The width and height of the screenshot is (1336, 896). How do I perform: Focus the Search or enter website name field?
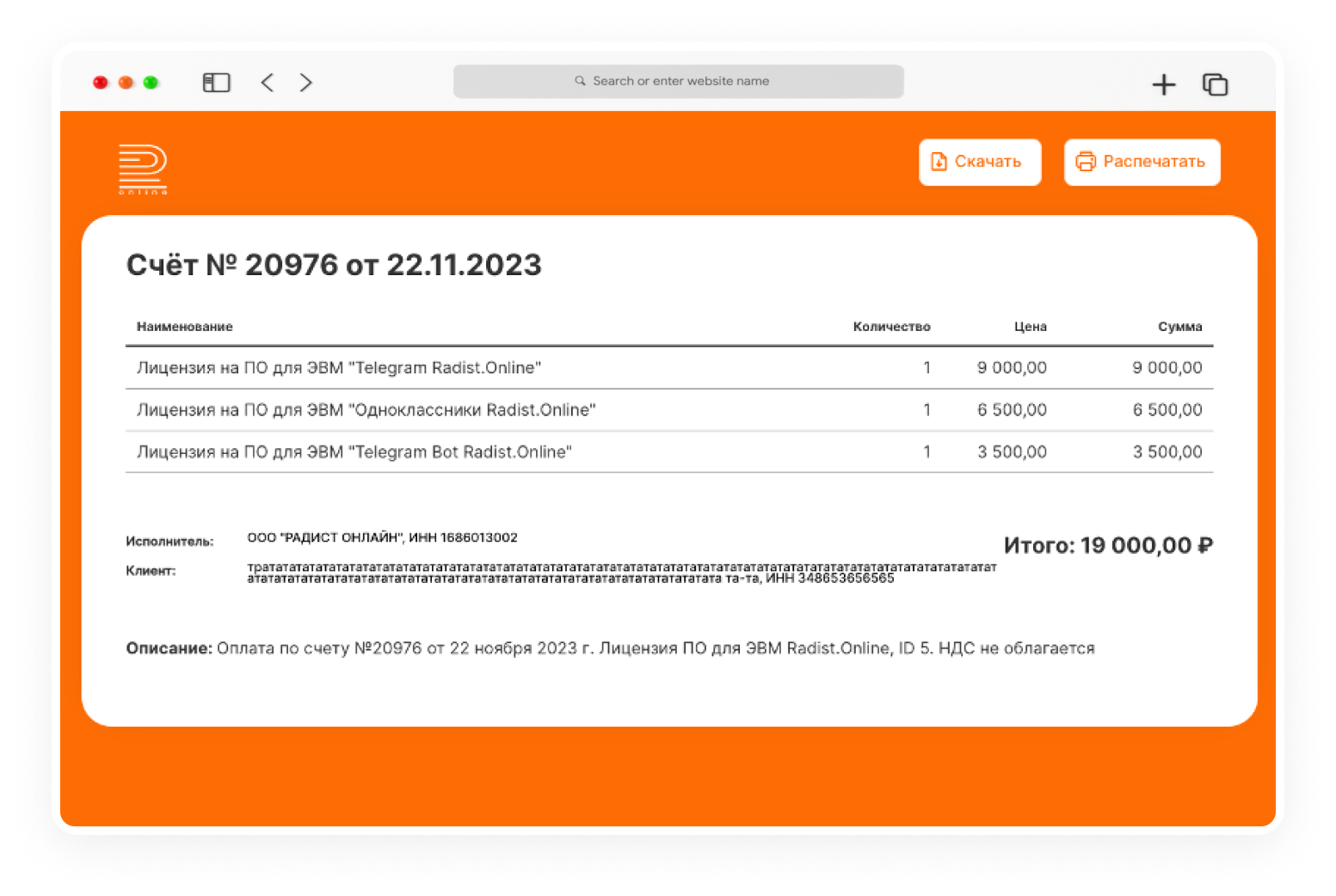(678, 81)
